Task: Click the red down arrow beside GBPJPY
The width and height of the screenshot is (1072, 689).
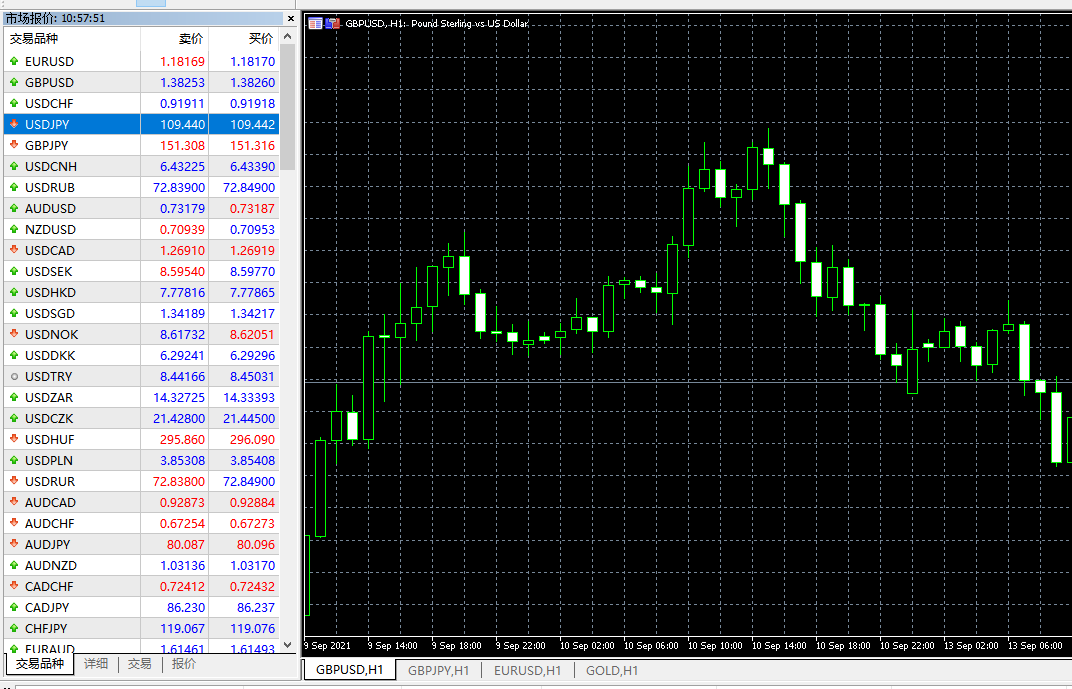Action: 13,145
